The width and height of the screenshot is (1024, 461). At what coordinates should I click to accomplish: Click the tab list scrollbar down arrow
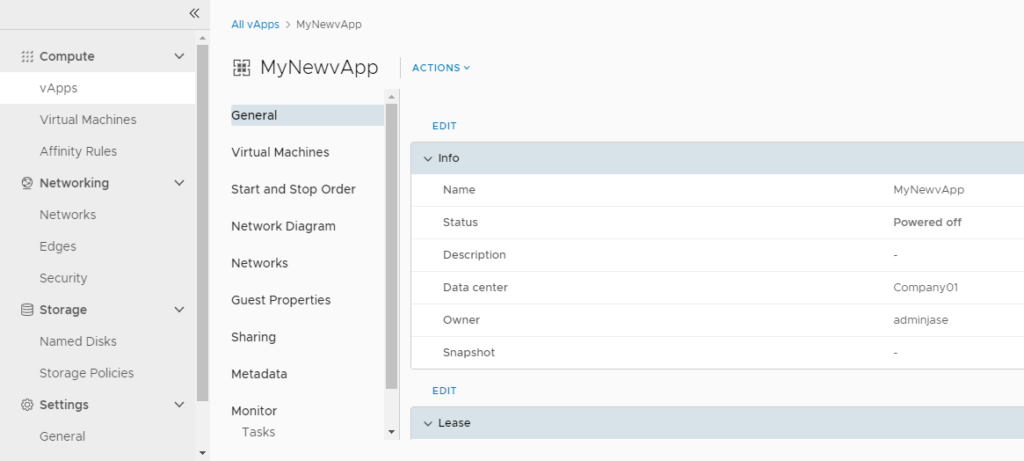pos(391,432)
